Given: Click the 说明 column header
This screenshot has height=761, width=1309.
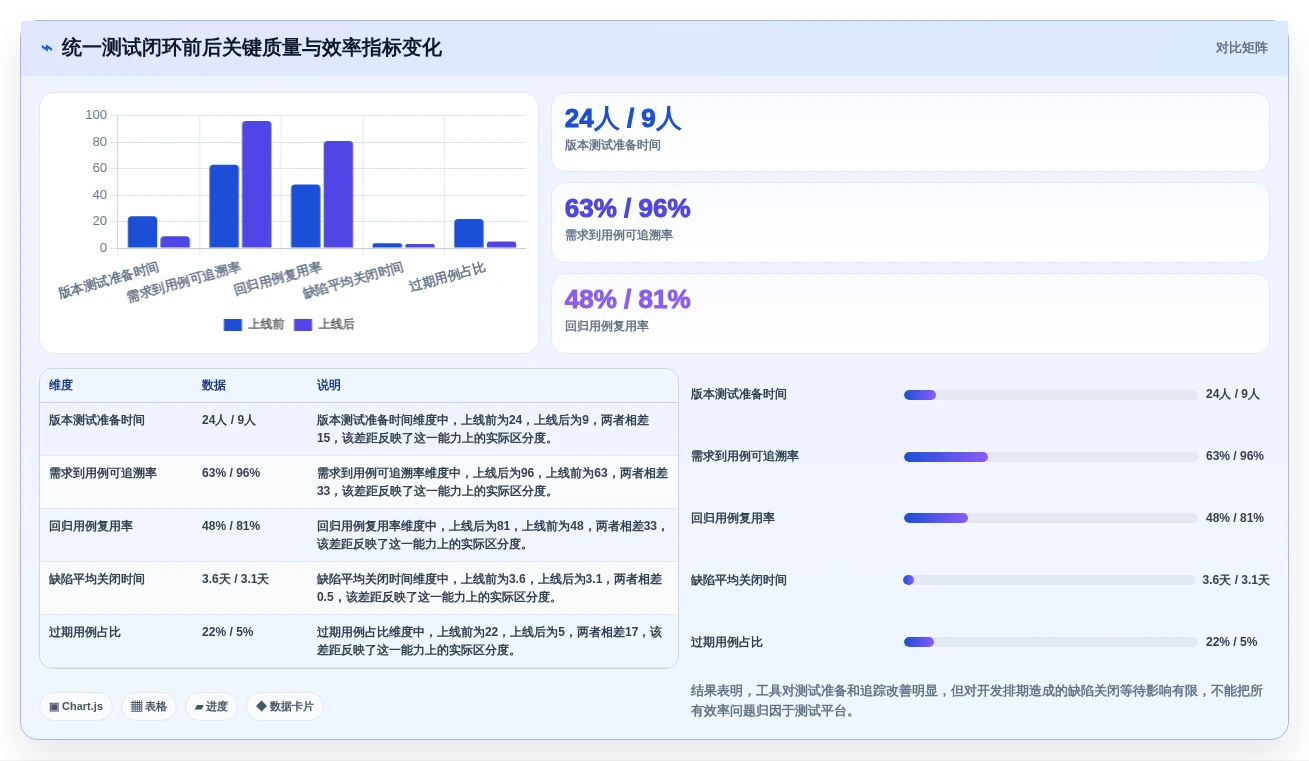Looking at the screenshot, I should (x=329, y=385).
